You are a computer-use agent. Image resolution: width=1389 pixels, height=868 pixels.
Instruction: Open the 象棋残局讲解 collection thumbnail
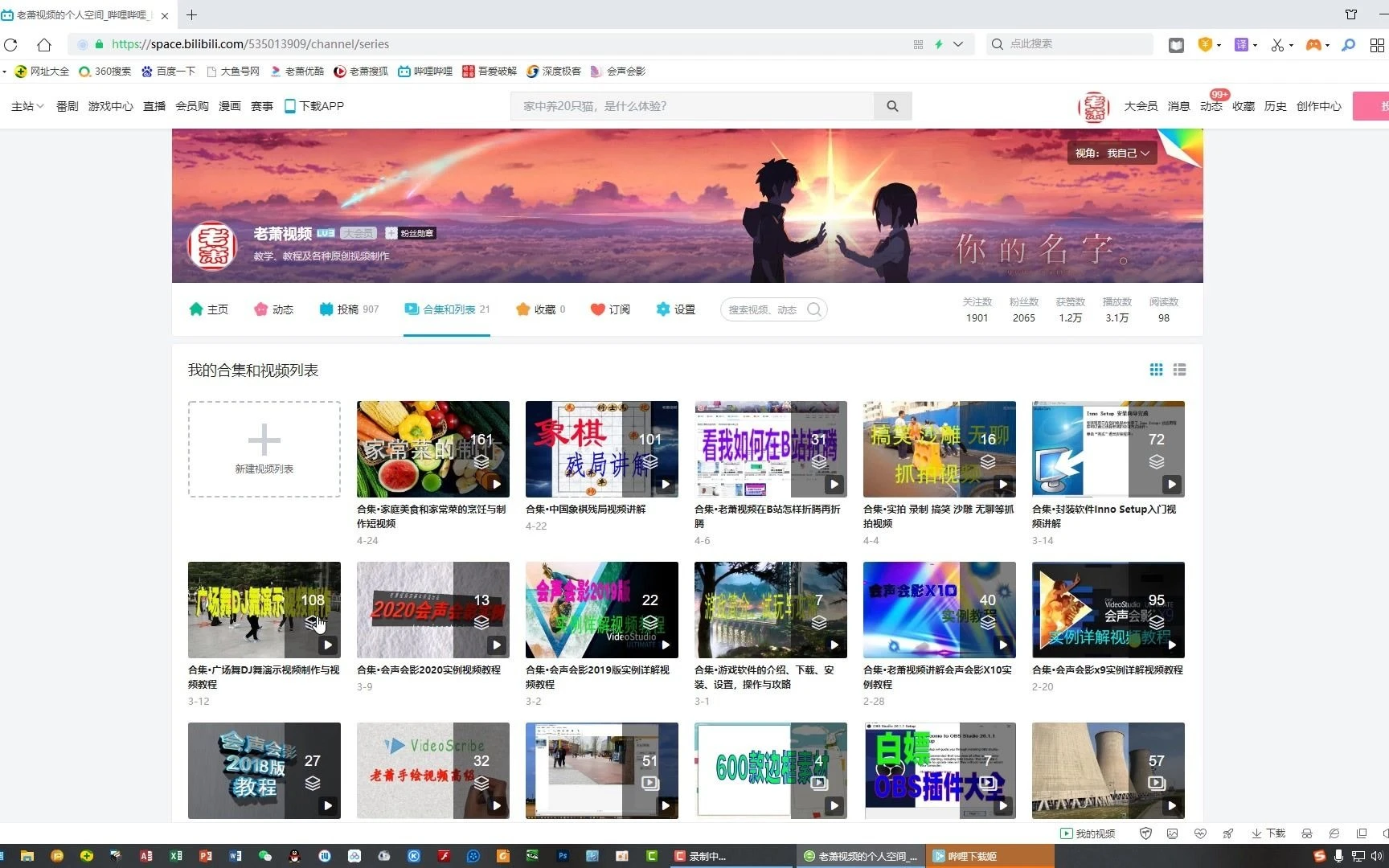point(602,449)
